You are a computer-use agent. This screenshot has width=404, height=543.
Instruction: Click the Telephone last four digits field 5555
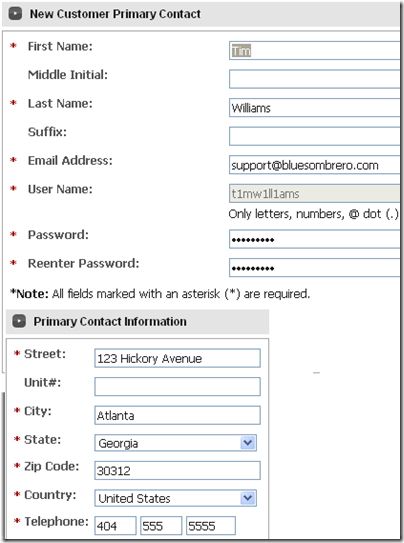(211, 526)
